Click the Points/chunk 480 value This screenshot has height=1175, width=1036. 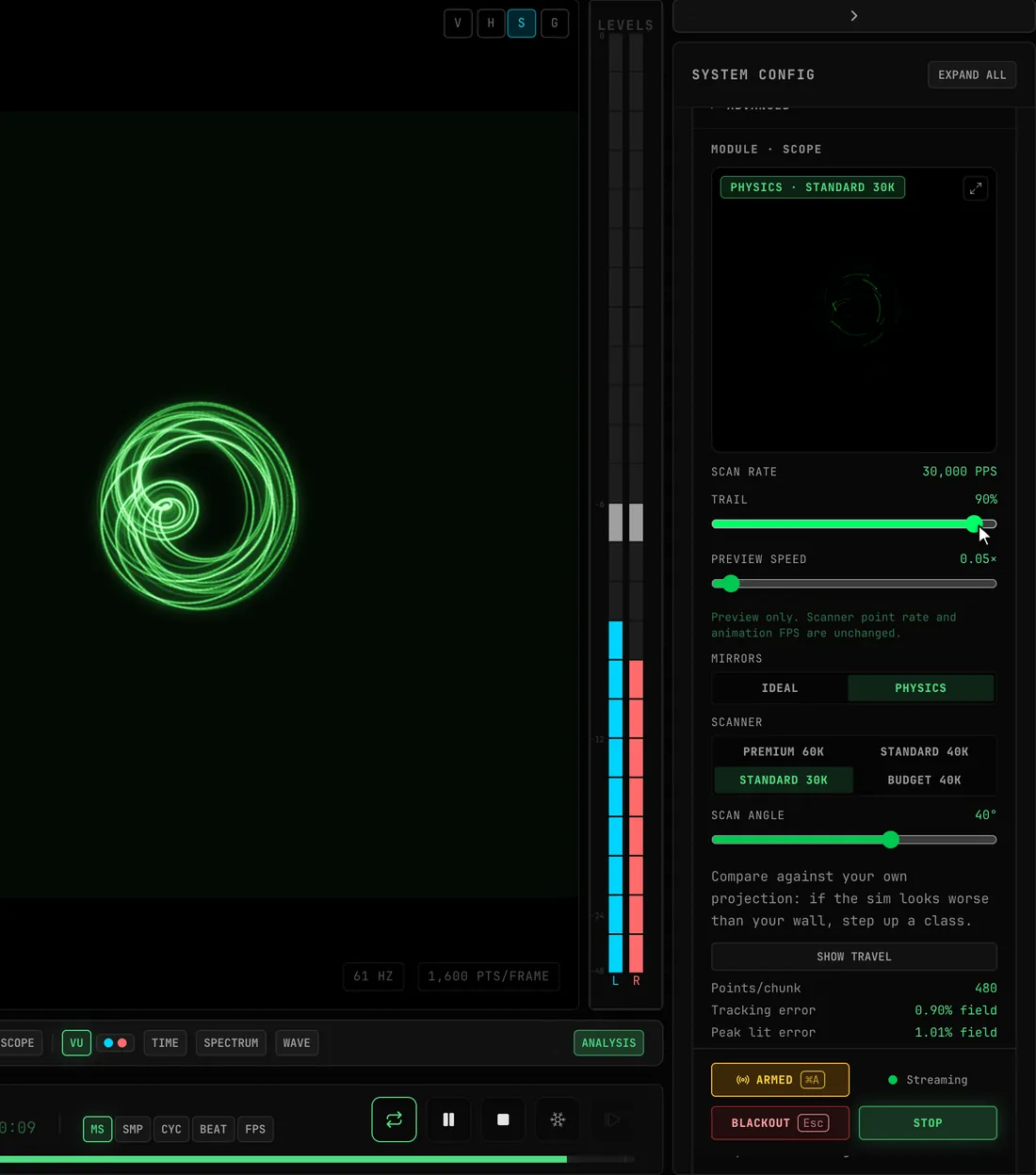click(985, 989)
